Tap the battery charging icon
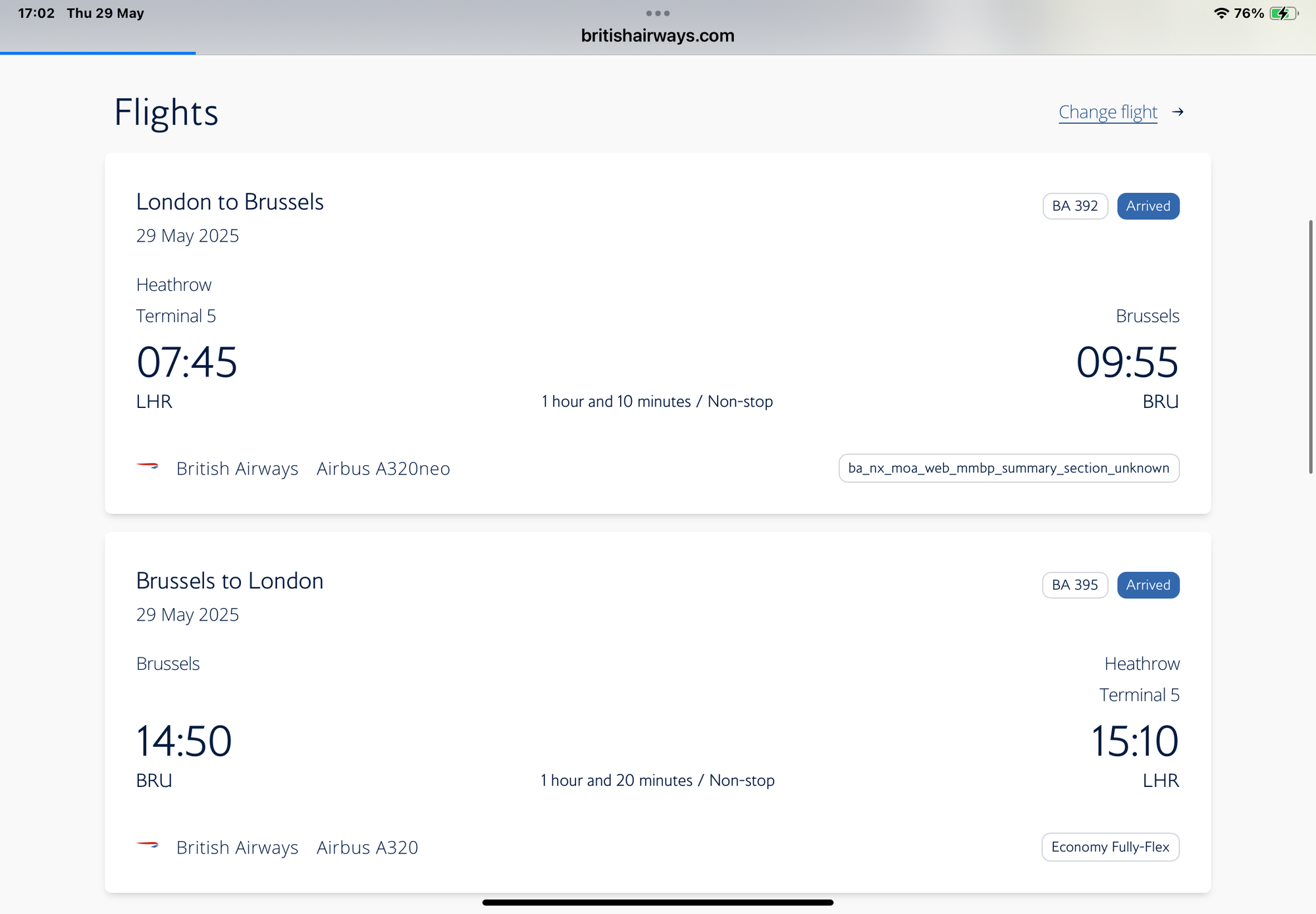This screenshot has width=1316, height=914. 1284,13
